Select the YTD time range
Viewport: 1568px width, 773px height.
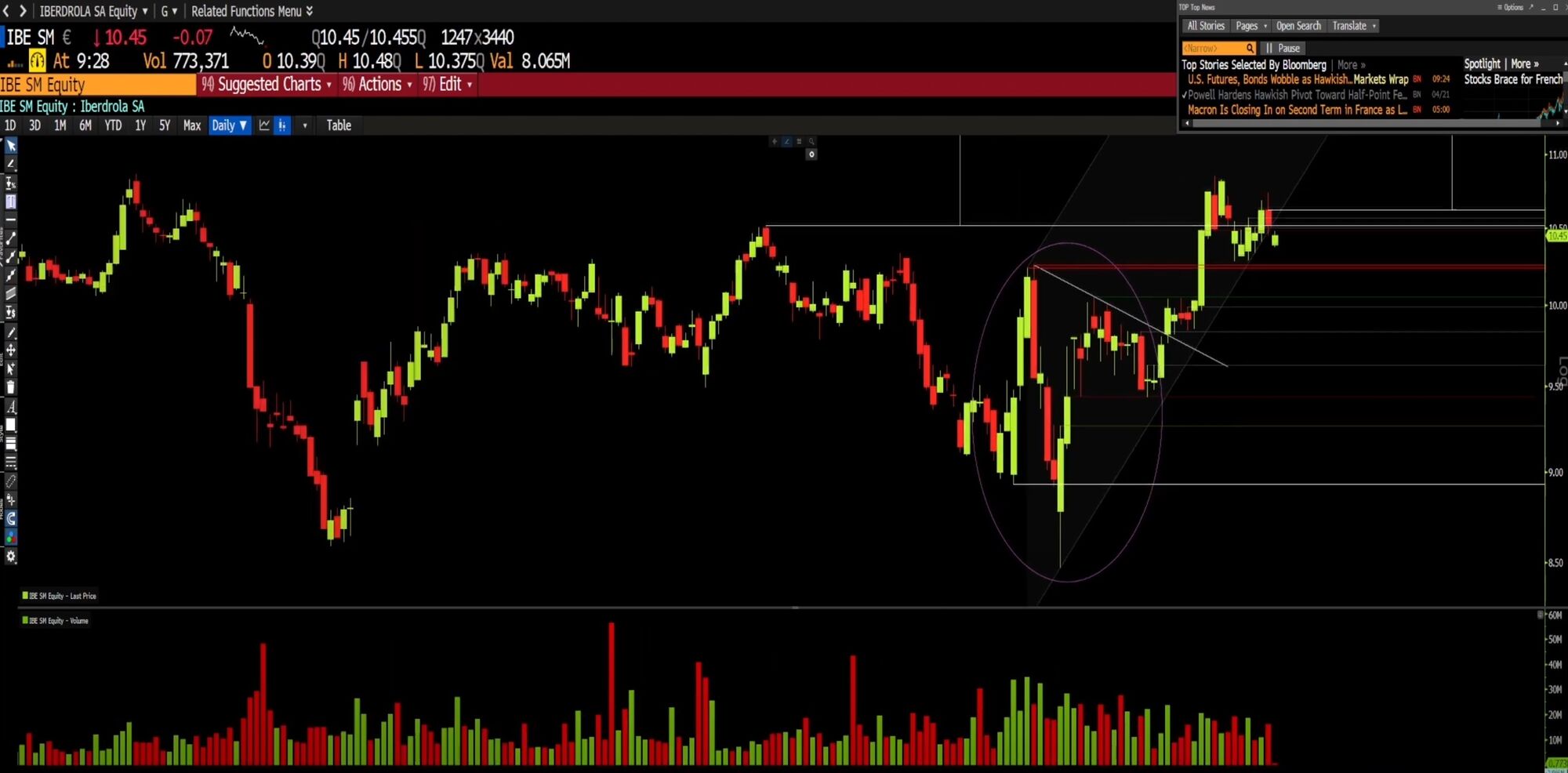click(x=113, y=125)
